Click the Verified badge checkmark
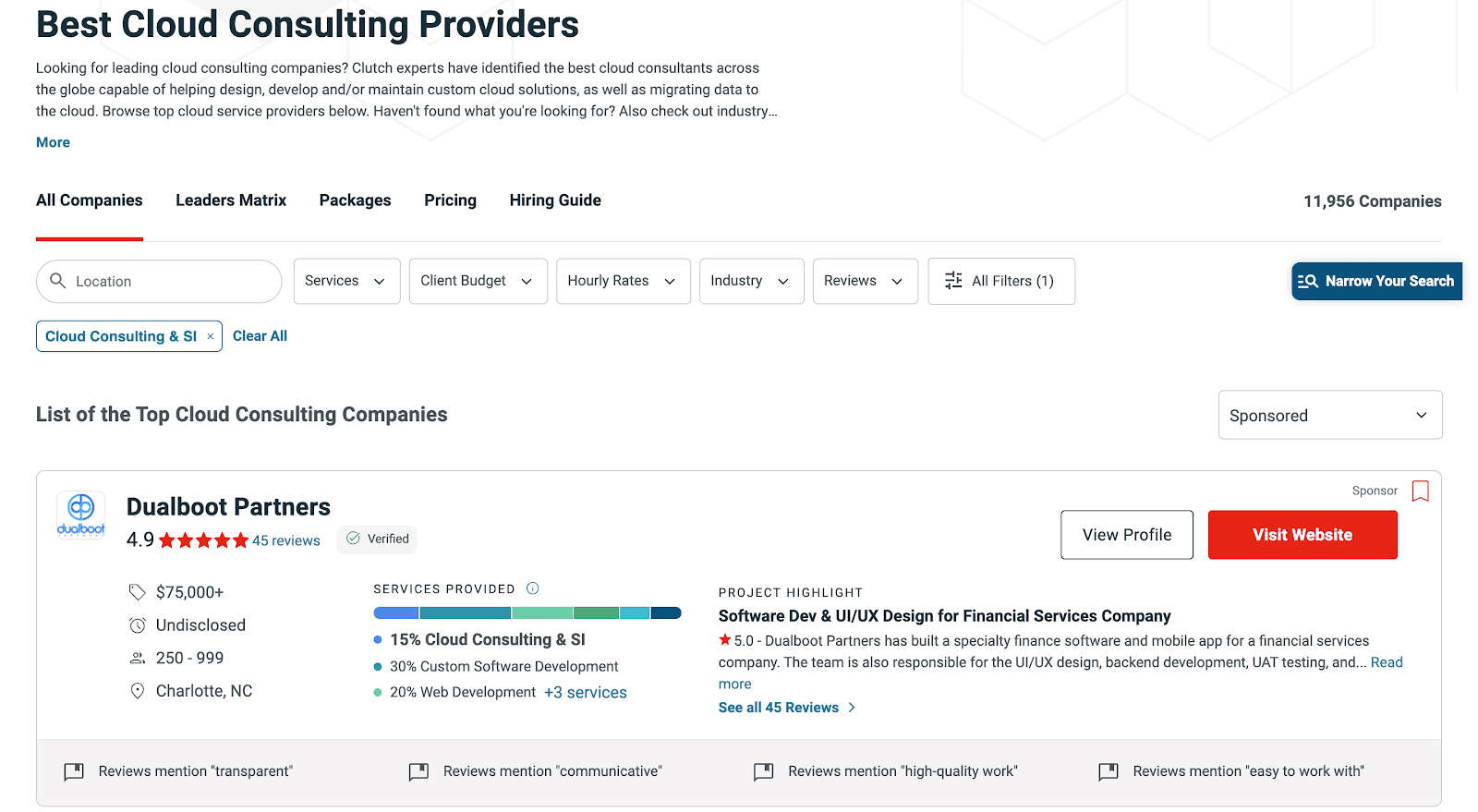Screen dimensions: 1478x812 353,539
